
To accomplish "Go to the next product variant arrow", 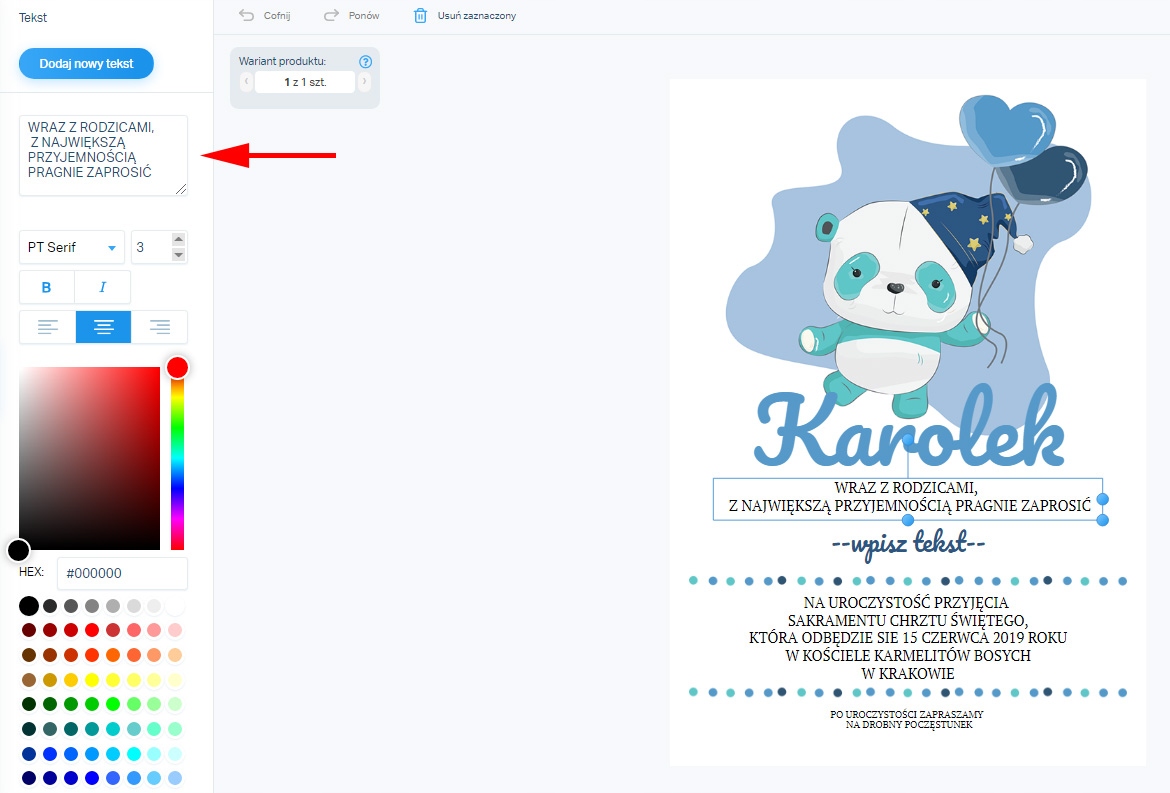I will pyautogui.click(x=364, y=81).
